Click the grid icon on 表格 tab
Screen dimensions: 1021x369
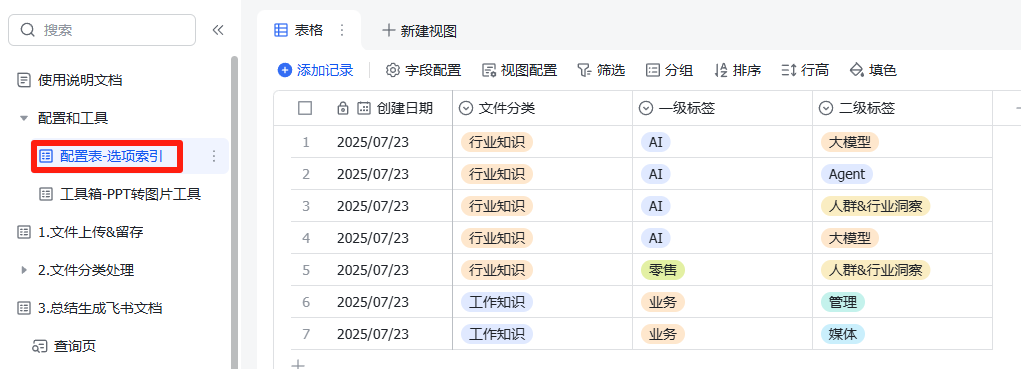(281, 30)
